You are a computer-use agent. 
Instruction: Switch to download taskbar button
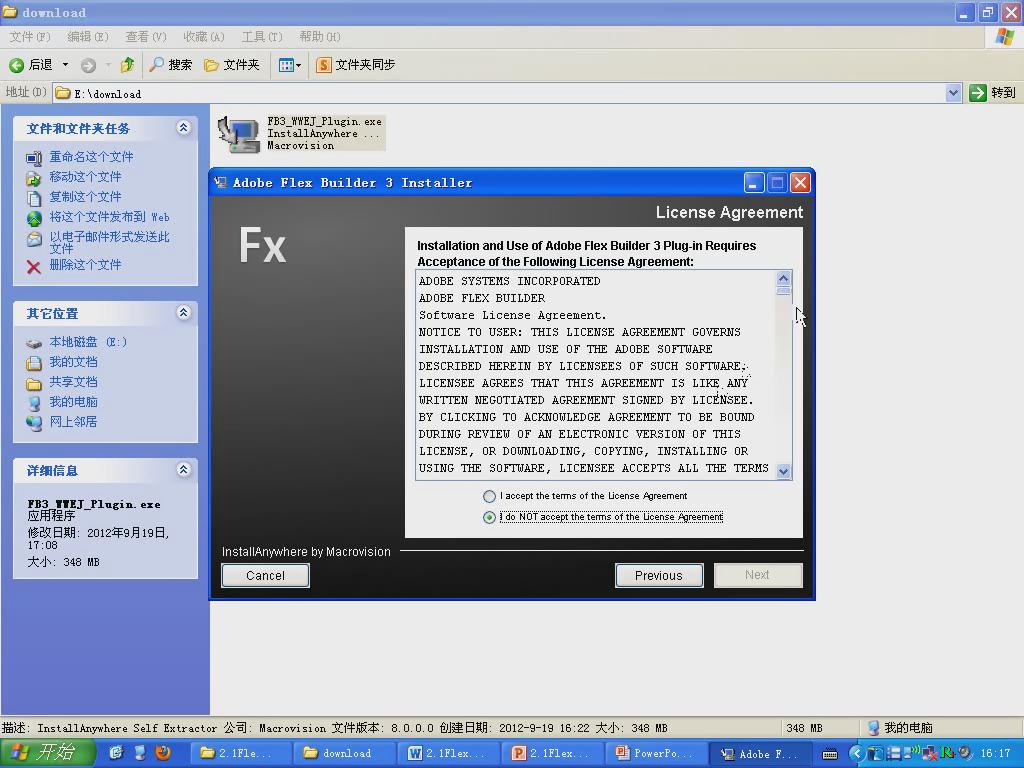point(343,754)
